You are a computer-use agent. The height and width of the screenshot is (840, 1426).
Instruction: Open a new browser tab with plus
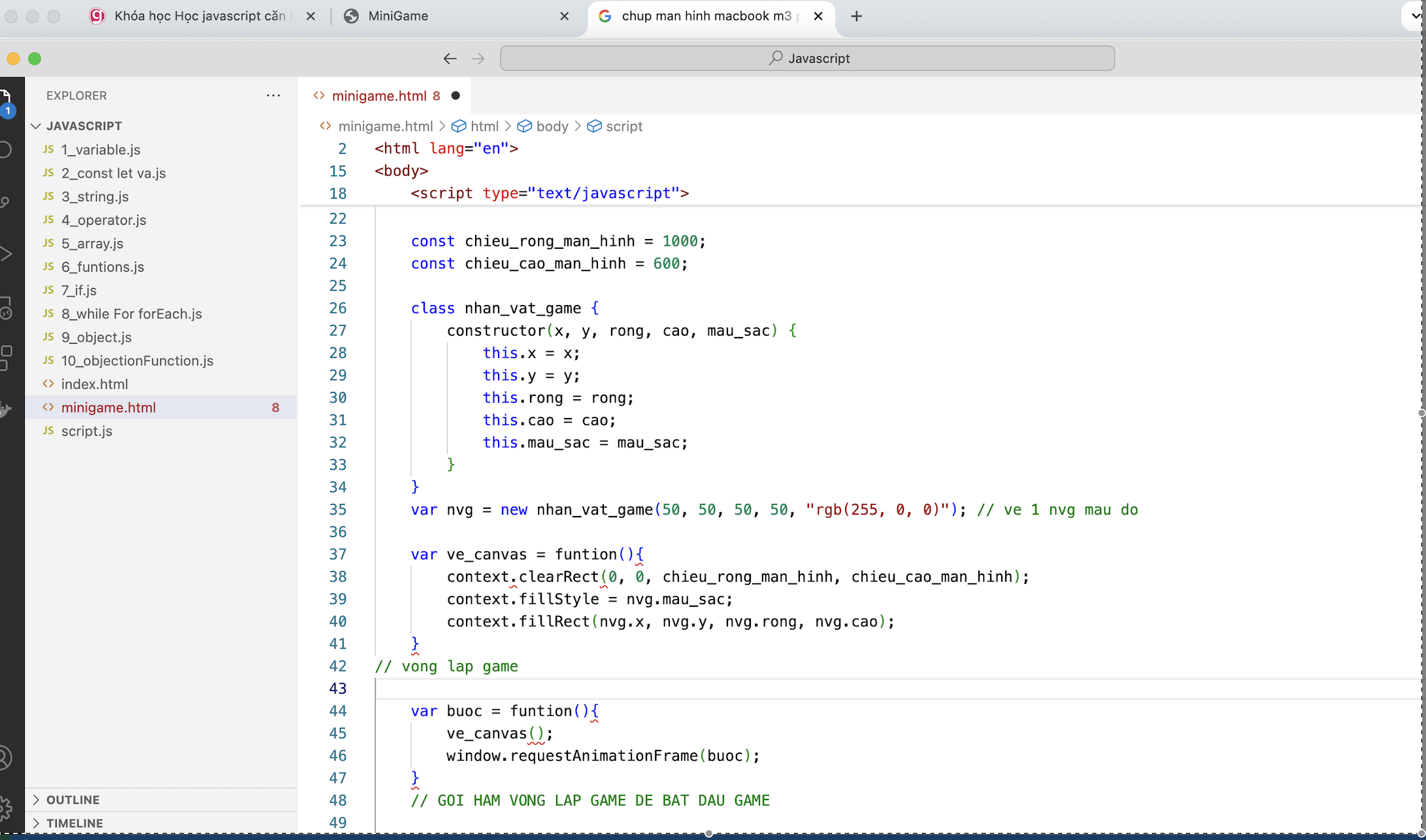[856, 16]
